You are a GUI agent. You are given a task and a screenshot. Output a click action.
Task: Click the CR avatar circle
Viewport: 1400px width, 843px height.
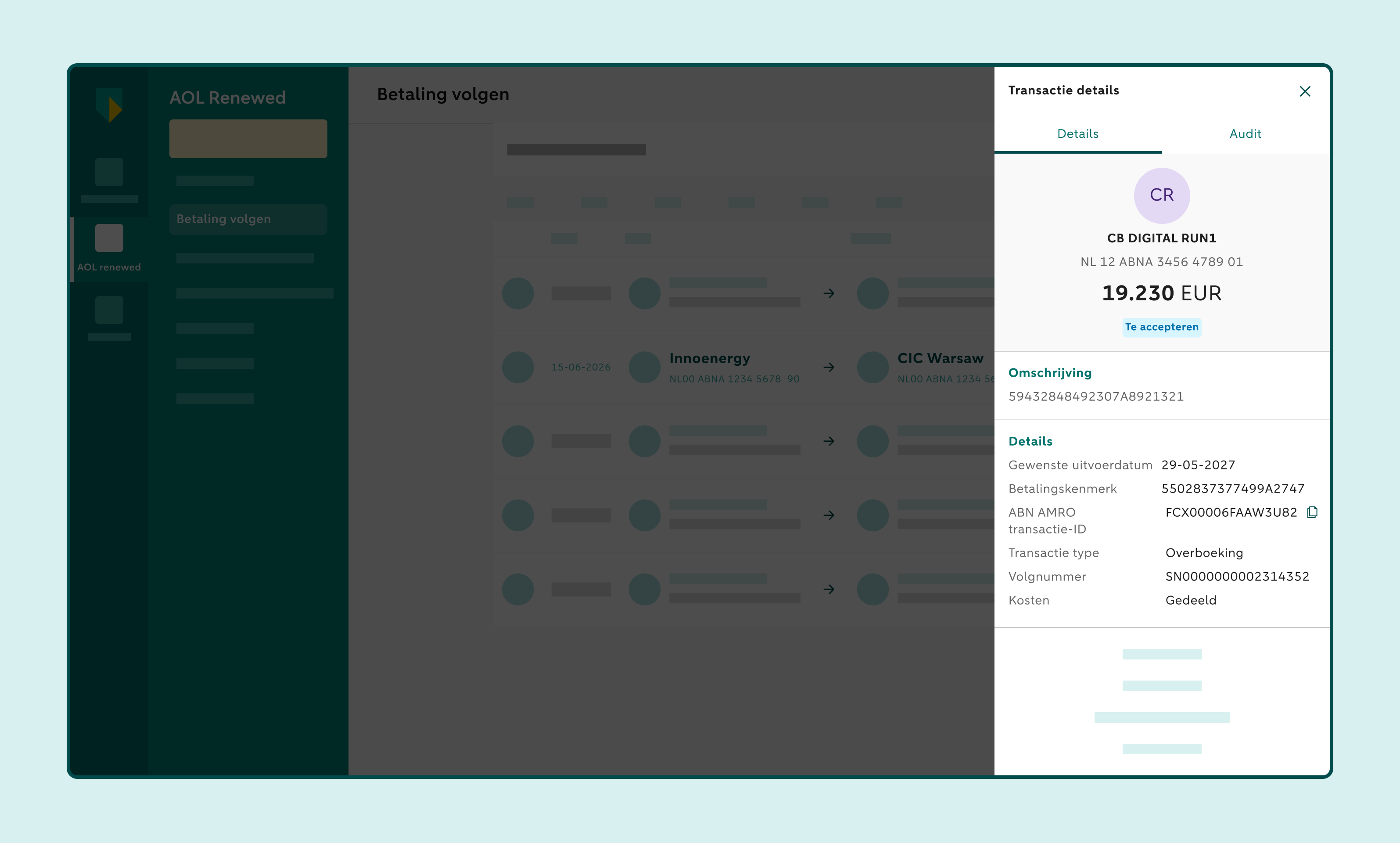pyautogui.click(x=1162, y=195)
